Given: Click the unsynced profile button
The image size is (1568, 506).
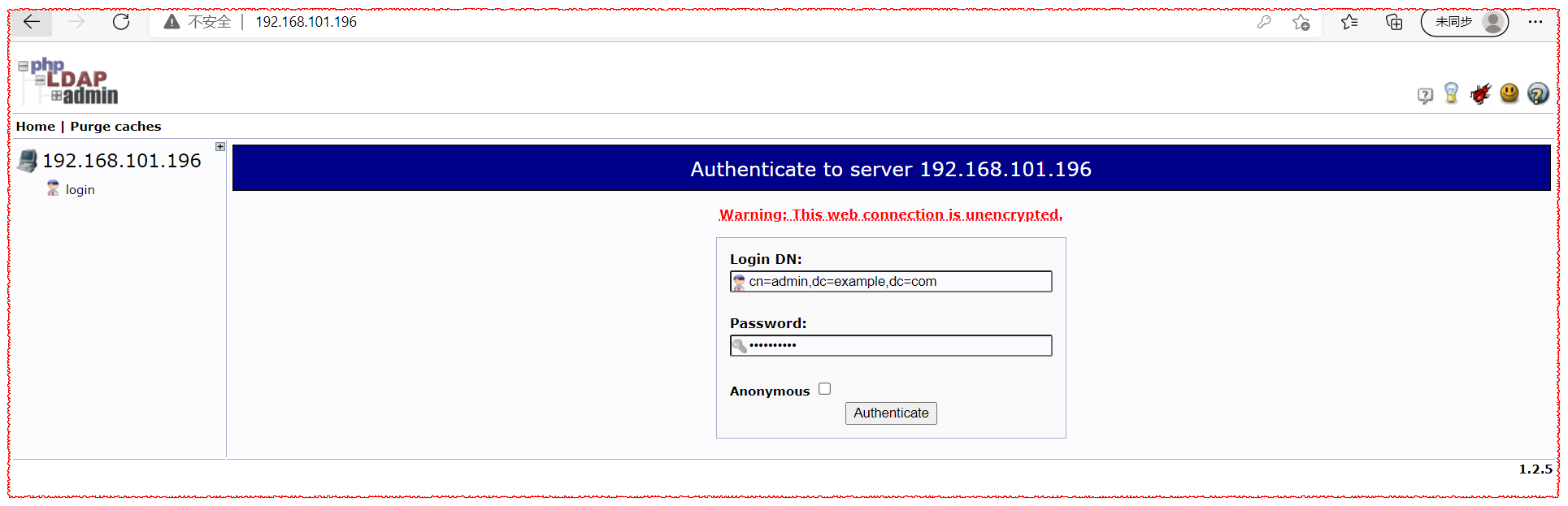Looking at the screenshot, I should pos(1465,22).
